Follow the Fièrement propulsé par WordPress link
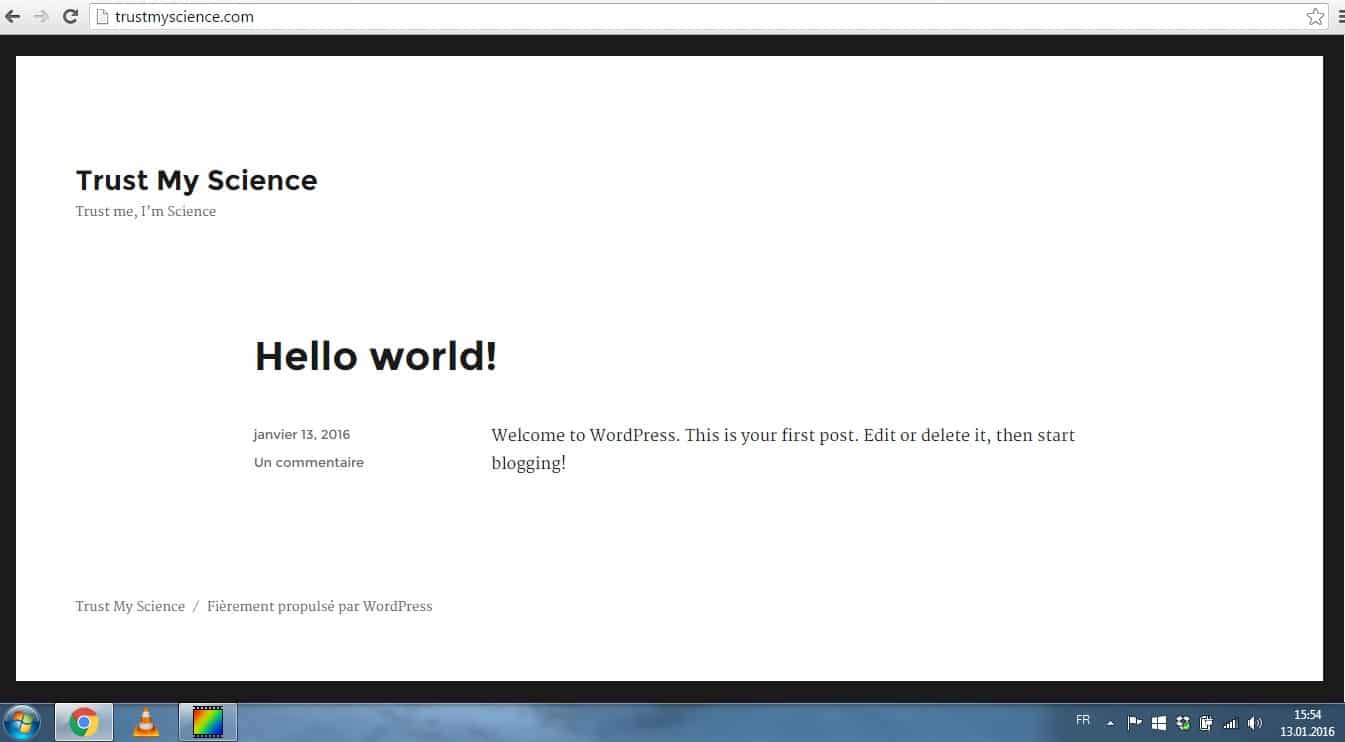The width and height of the screenshot is (1345, 742). coord(320,606)
